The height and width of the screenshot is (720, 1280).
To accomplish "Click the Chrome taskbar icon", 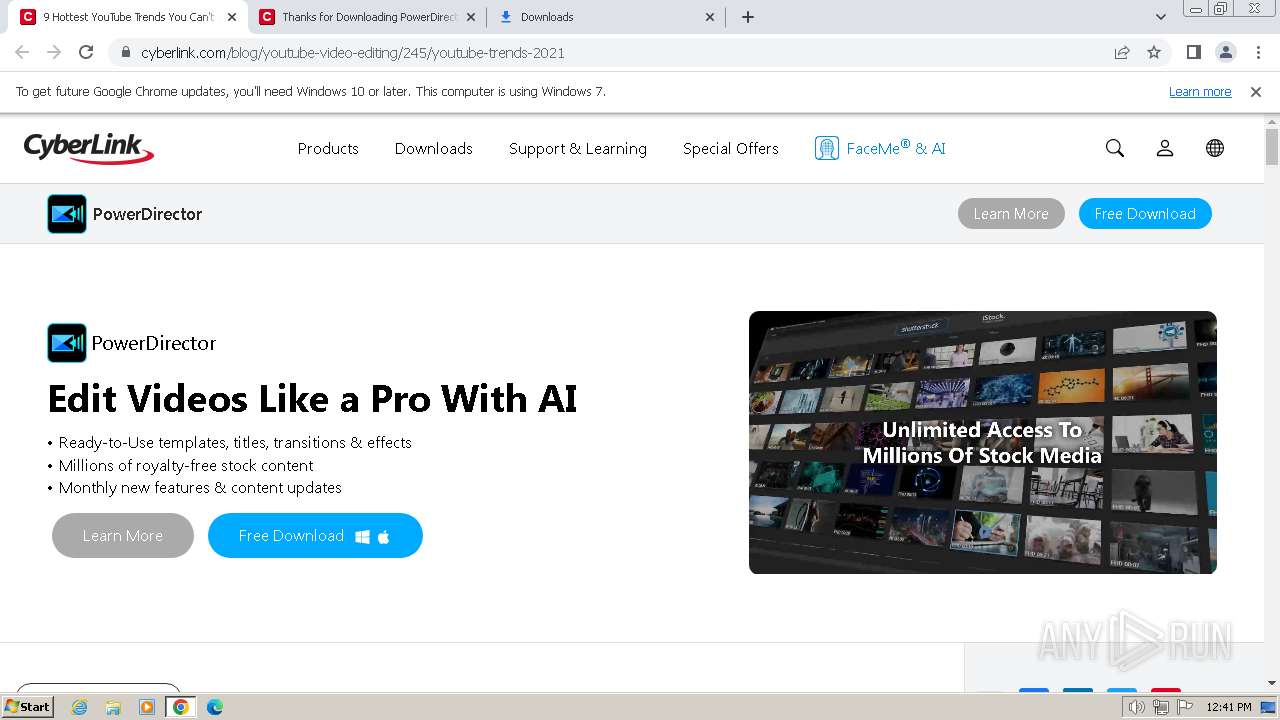I will 181,707.
